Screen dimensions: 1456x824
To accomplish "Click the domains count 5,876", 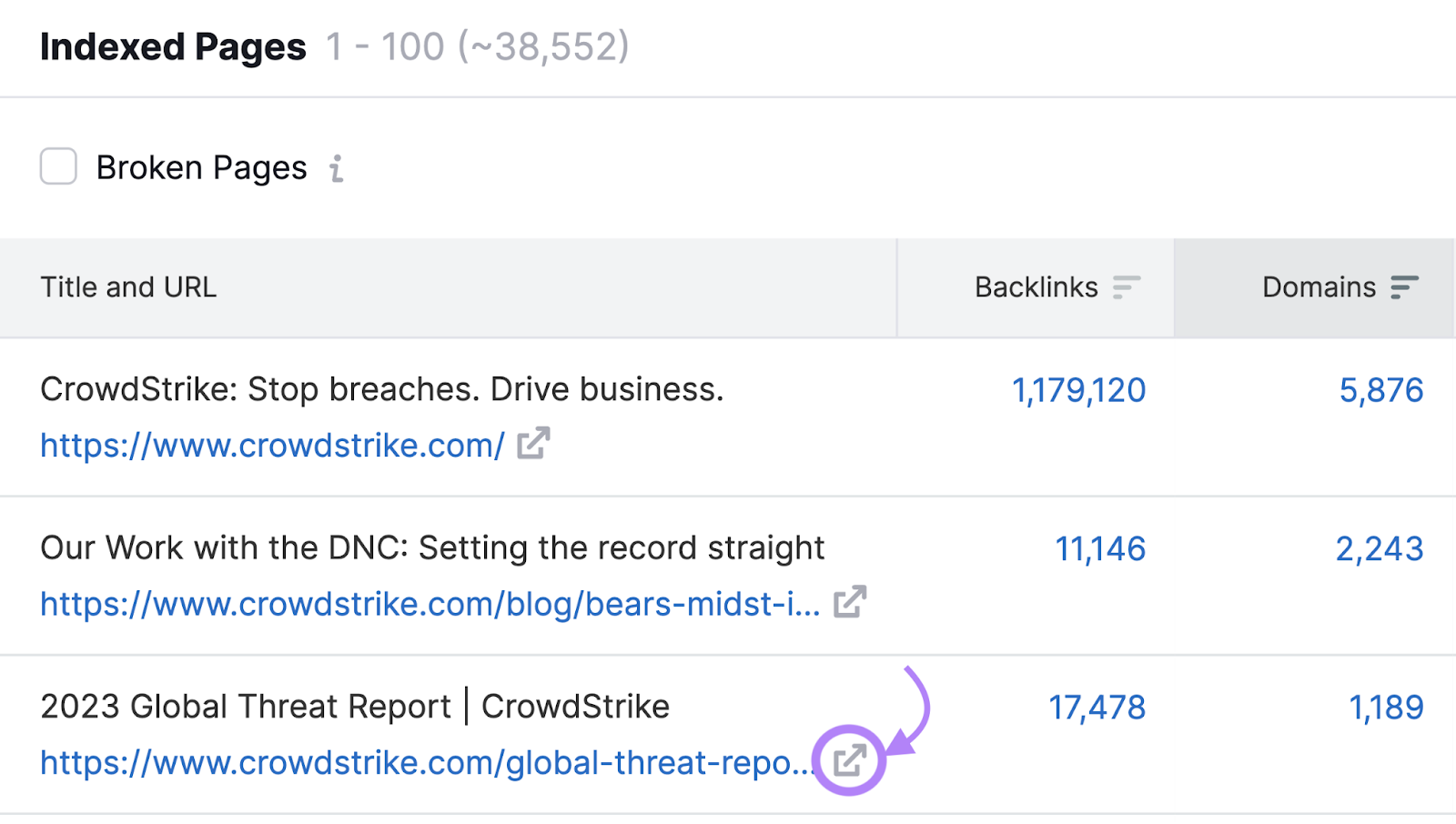I will [x=1382, y=389].
